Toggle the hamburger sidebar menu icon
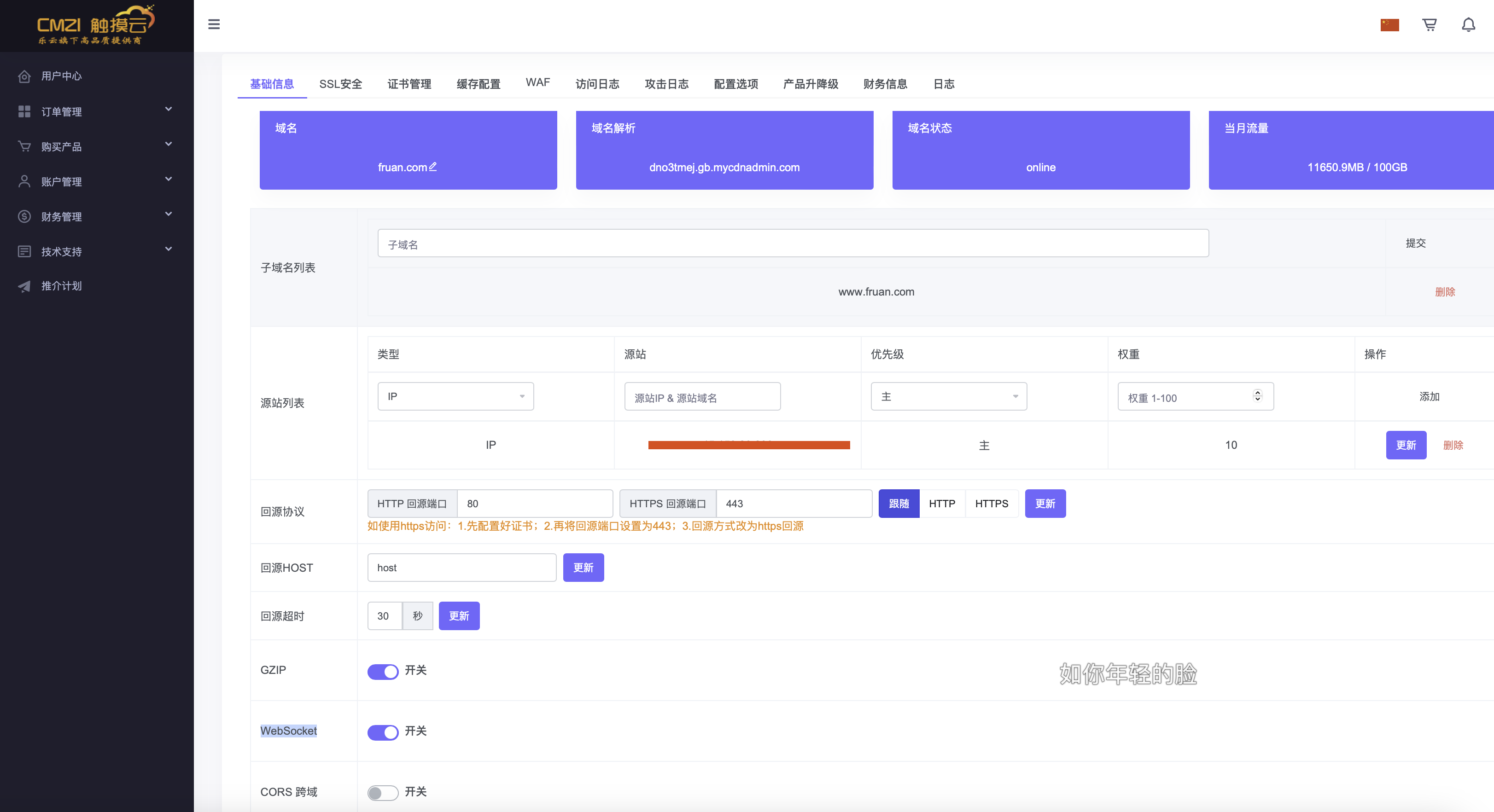The width and height of the screenshot is (1494, 812). click(214, 24)
